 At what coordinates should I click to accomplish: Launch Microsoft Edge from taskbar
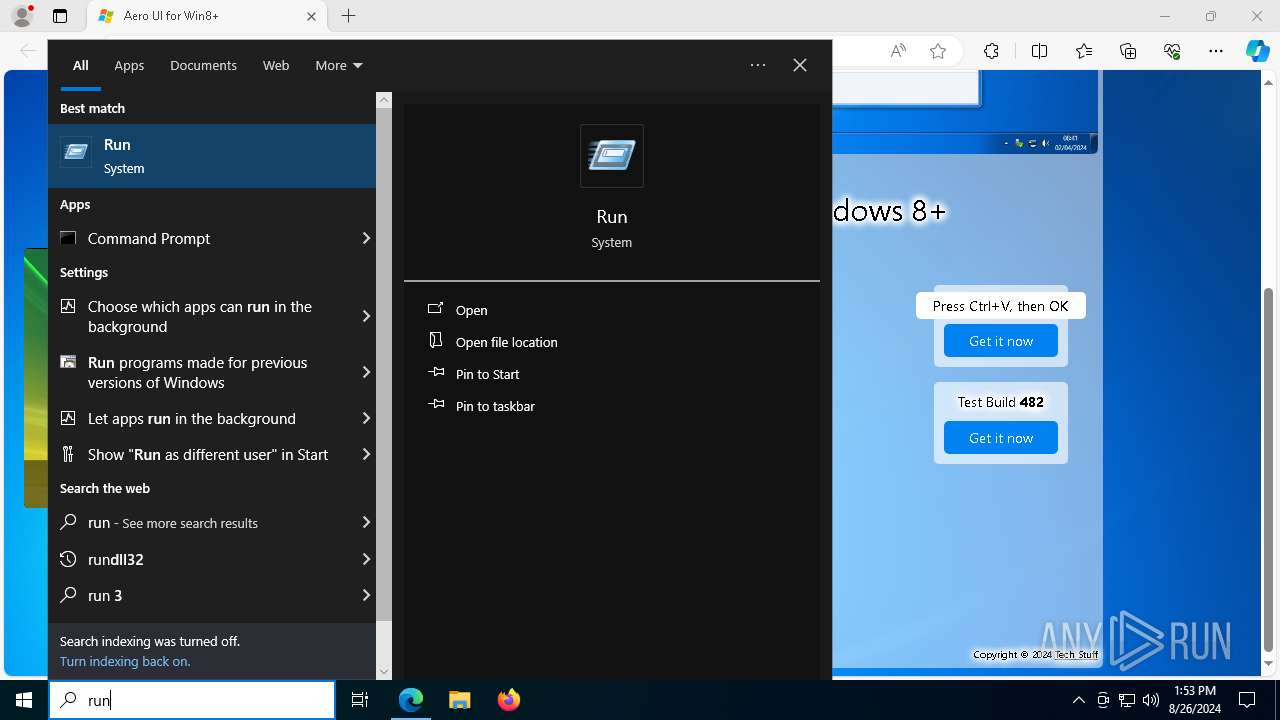click(411, 700)
